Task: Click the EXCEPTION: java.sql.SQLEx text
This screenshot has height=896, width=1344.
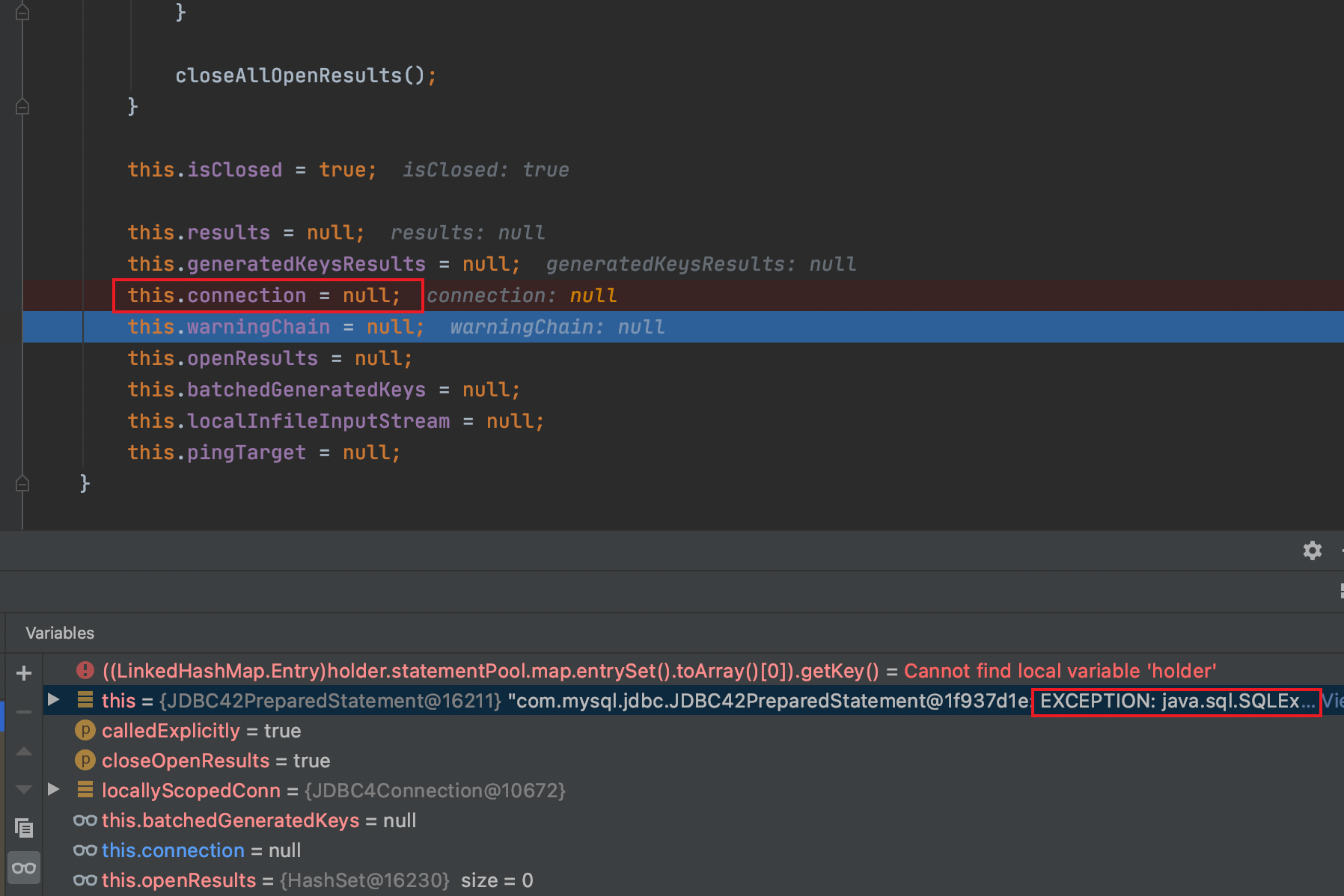Action: click(x=1177, y=701)
